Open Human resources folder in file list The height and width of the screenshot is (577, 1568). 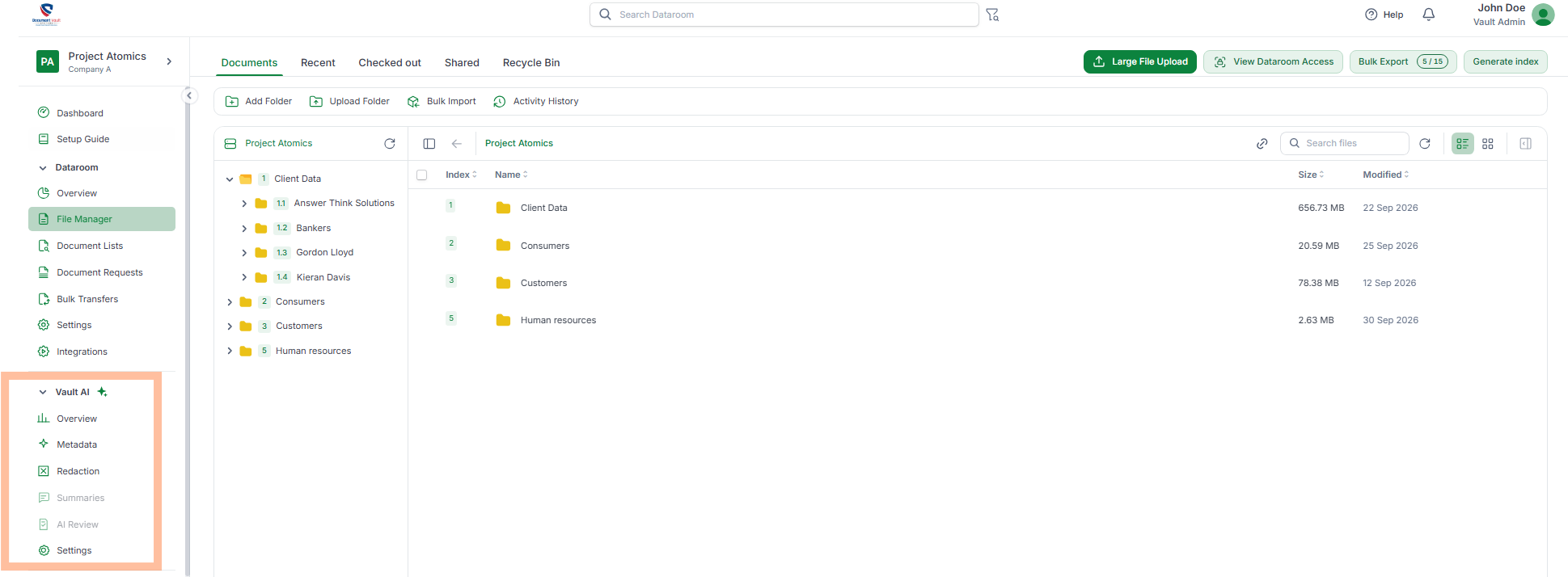point(558,320)
